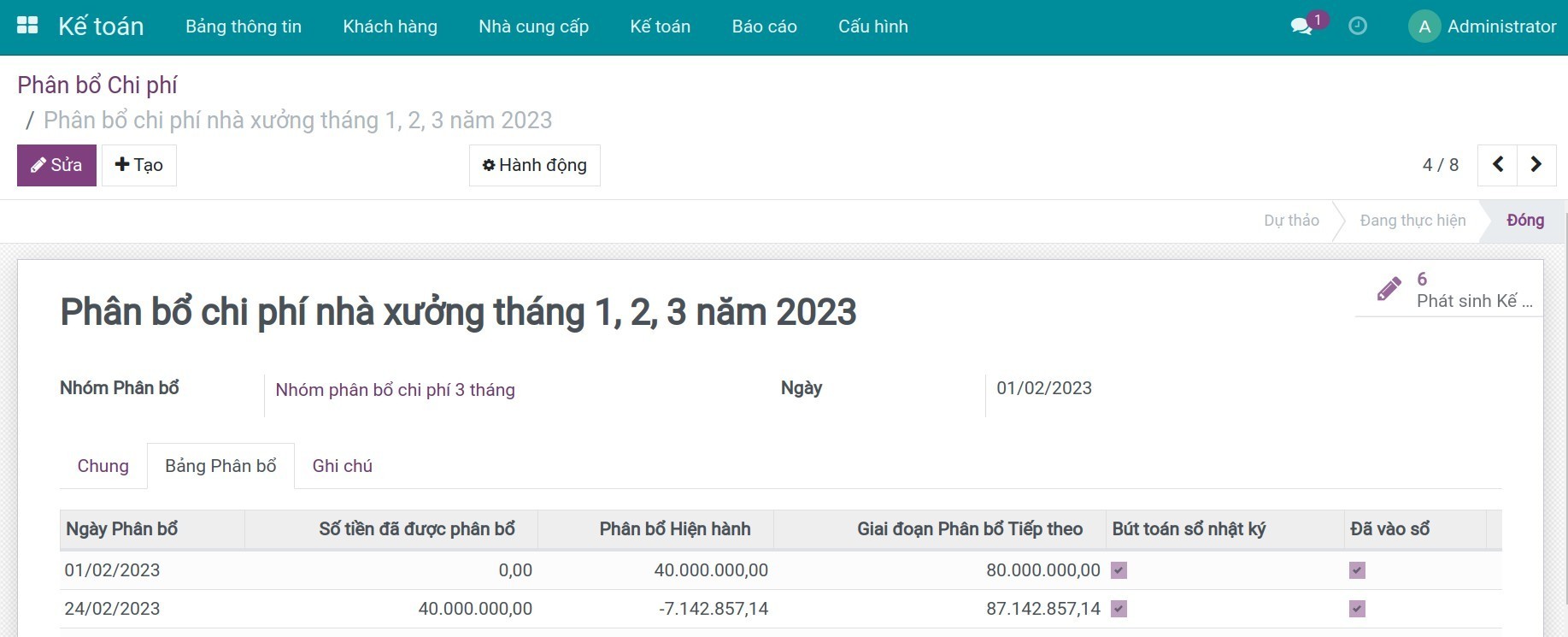Switch to the Ghi chú tab
The image size is (1568, 637).
[x=342, y=466]
